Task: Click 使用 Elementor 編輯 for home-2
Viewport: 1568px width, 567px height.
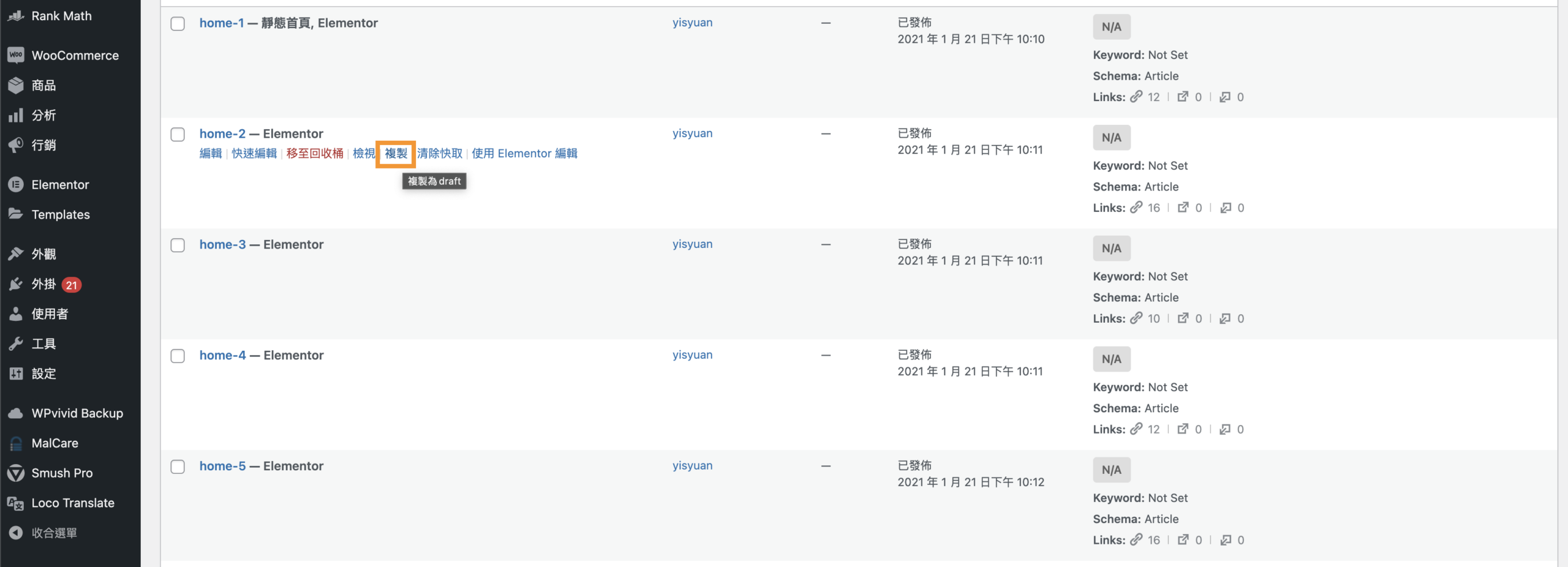Action: point(524,154)
